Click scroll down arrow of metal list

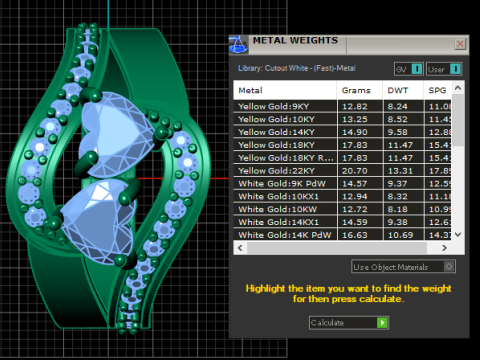coord(458,234)
